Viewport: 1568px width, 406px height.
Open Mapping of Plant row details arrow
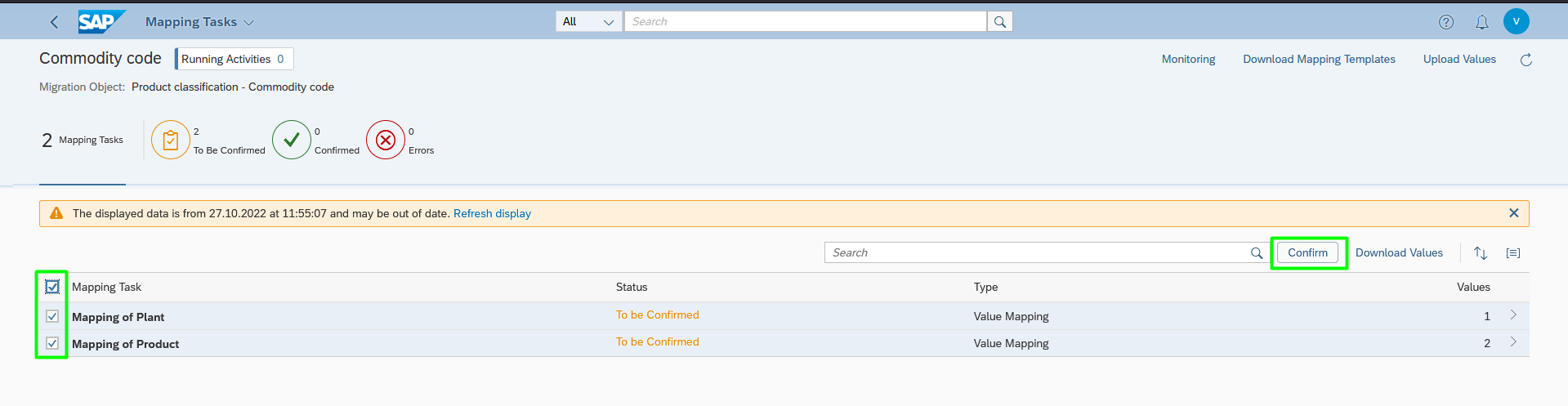pos(1513,315)
